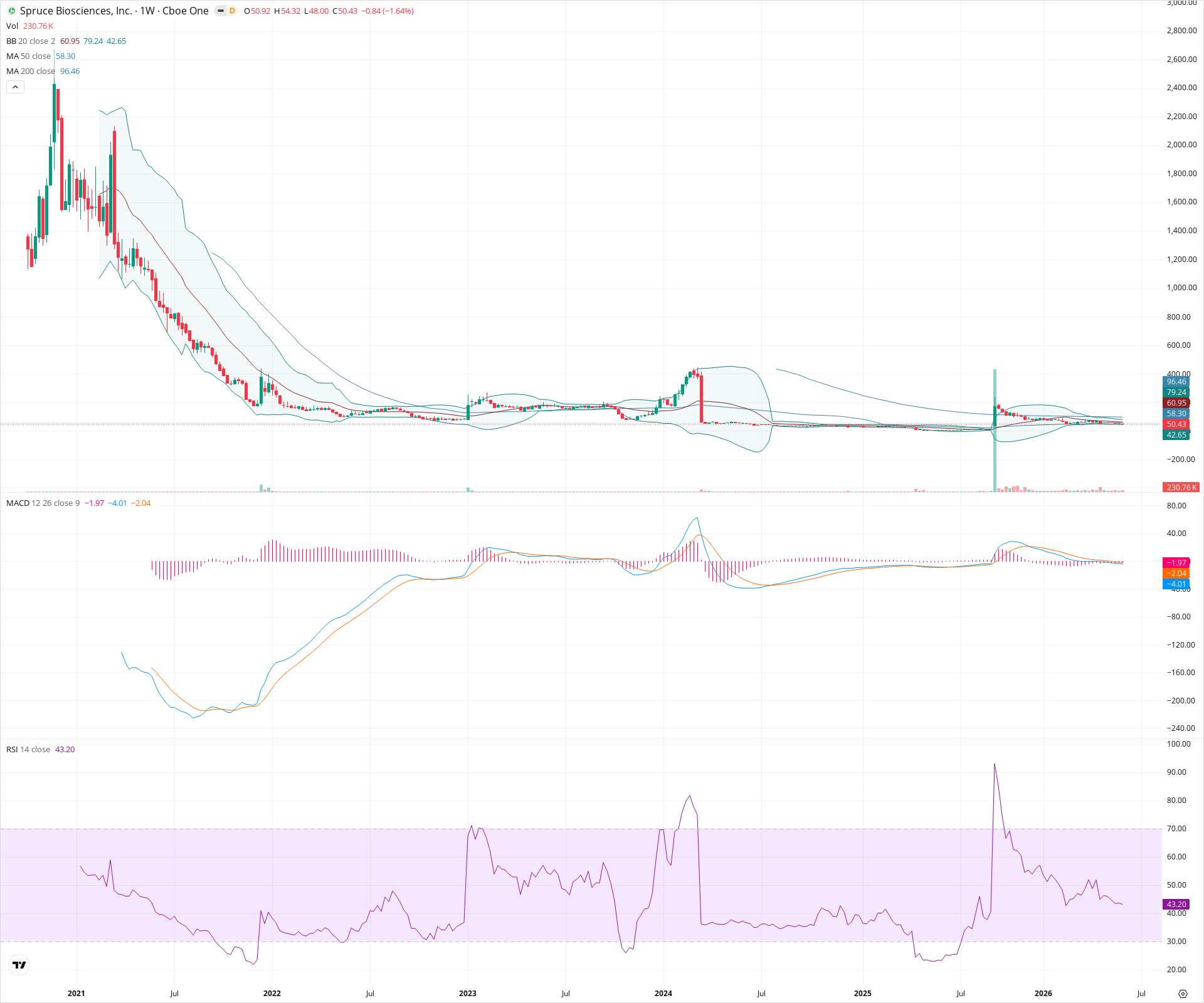The image size is (1204, 1003).
Task: Click the open value O50.92
Action: [257, 11]
